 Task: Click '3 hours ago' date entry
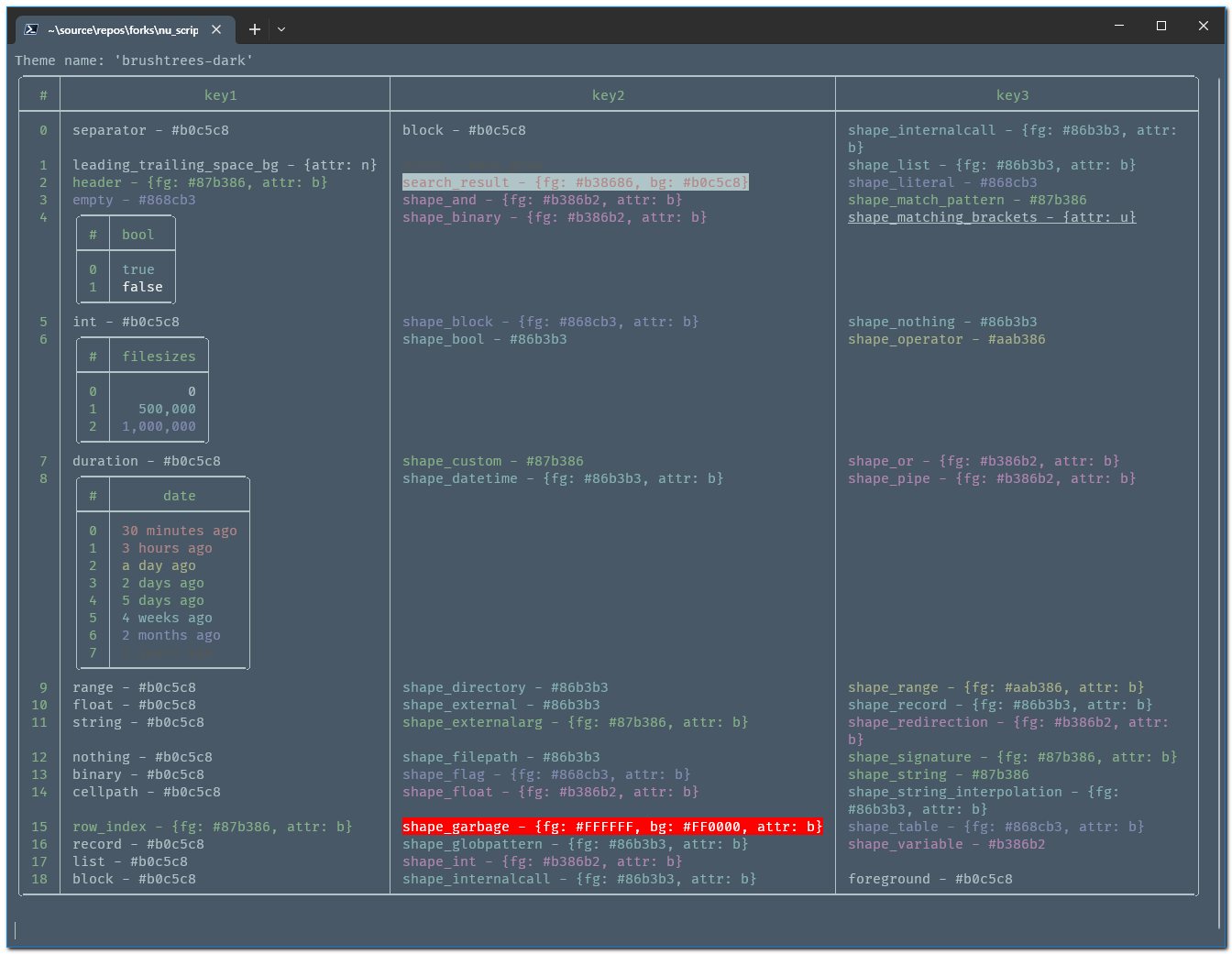click(168, 548)
